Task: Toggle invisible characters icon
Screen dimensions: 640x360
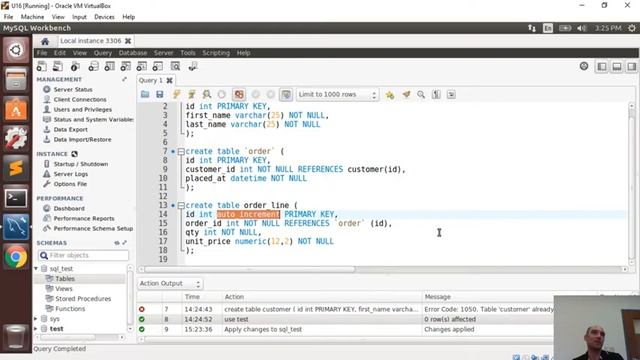Action: (436, 95)
